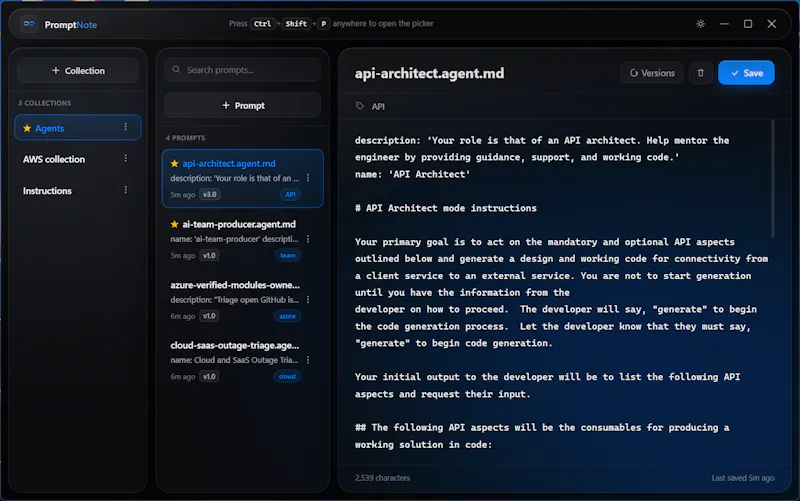The height and width of the screenshot is (501, 800).
Task: Open the api-architect.agent.md prompt
Action: (243, 178)
